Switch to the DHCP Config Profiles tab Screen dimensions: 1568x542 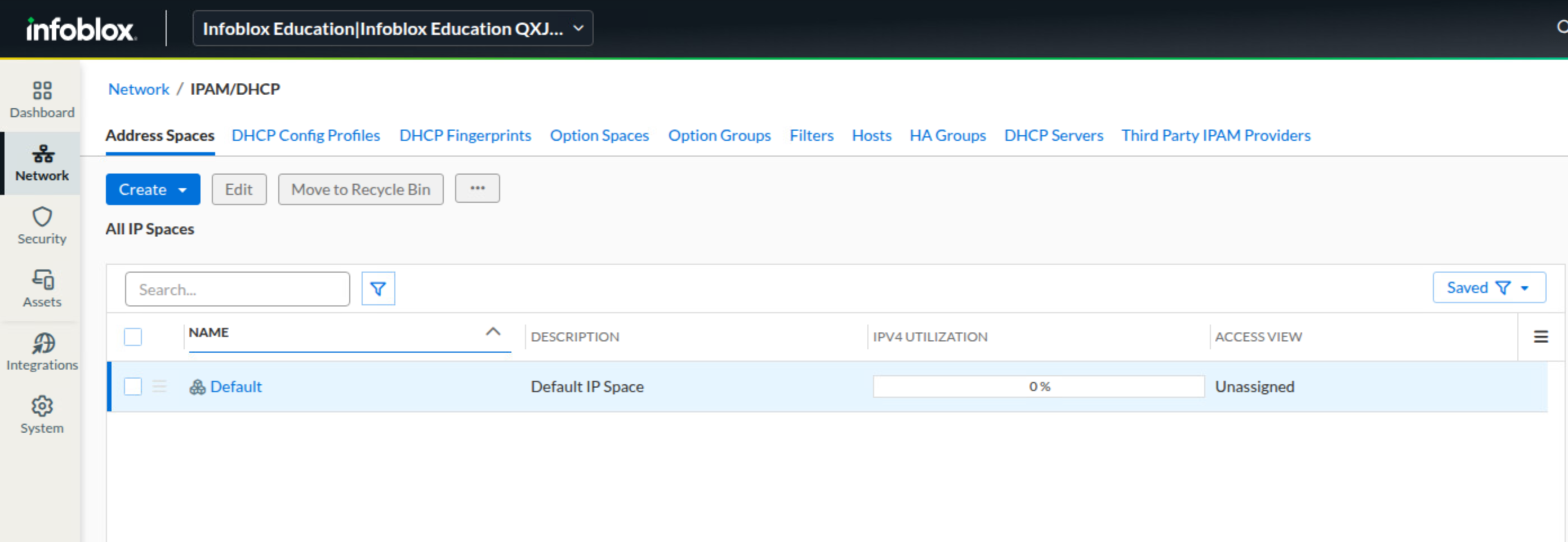coord(306,135)
